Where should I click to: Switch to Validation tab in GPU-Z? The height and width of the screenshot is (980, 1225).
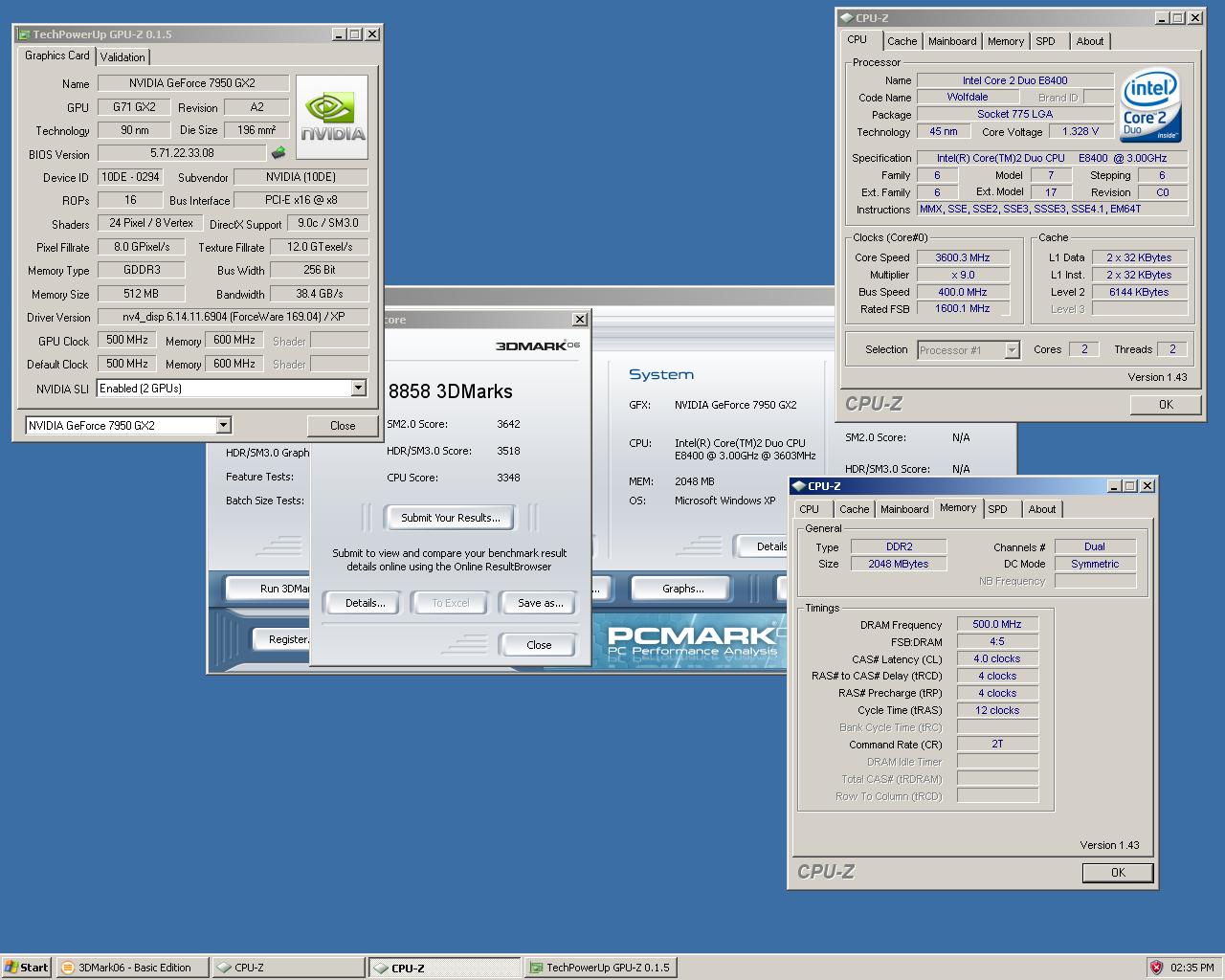(x=122, y=56)
